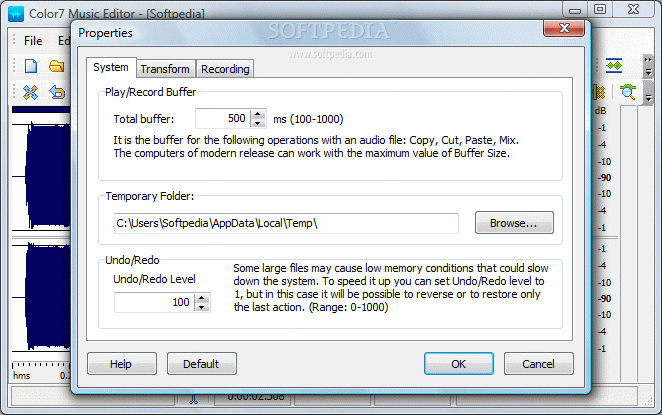Viewport: 662px width, 415px height.
Task: Click the Cancel button
Action: coord(538,364)
